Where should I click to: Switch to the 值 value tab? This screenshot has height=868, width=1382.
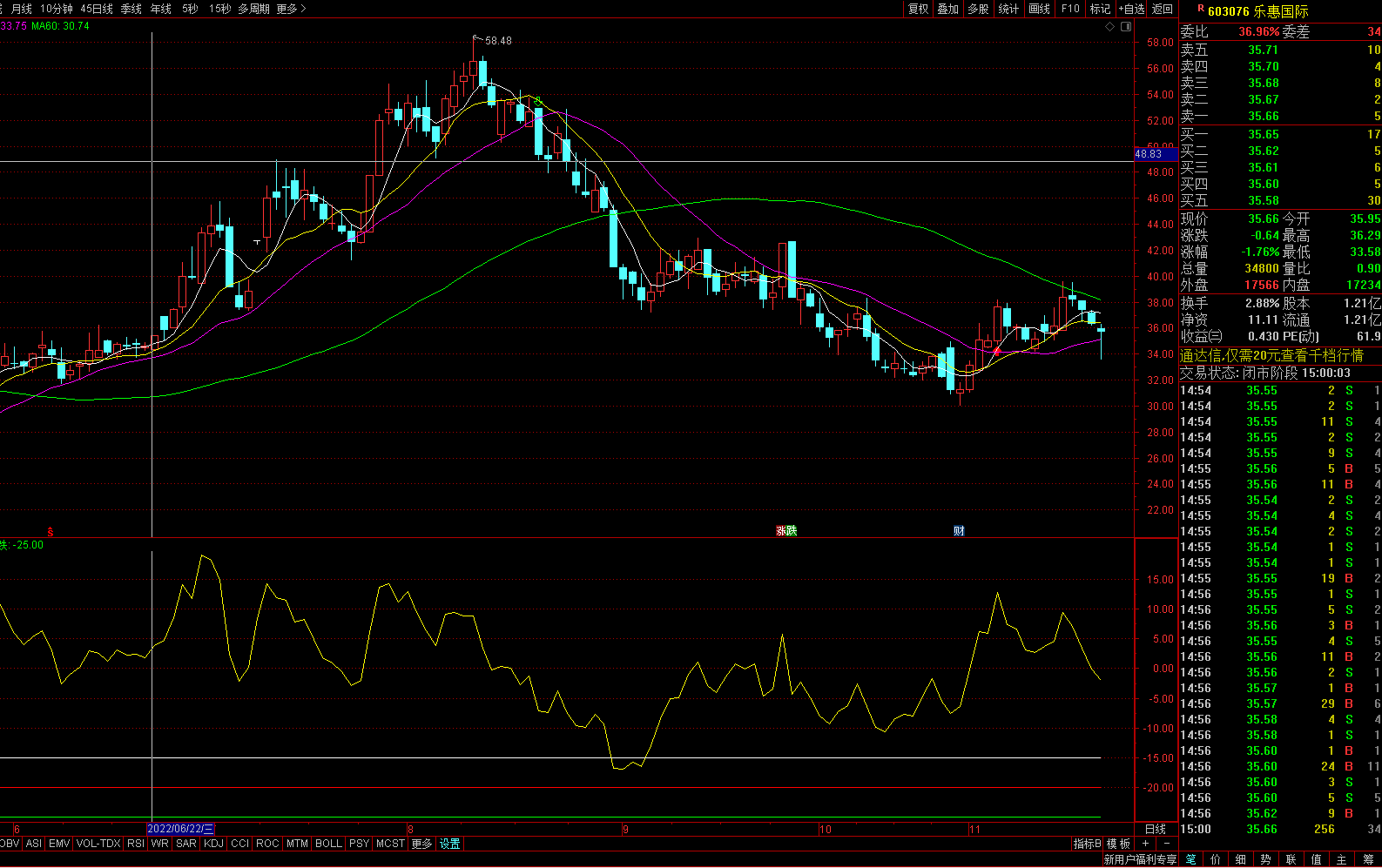pyautogui.click(x=1317, y=859)
